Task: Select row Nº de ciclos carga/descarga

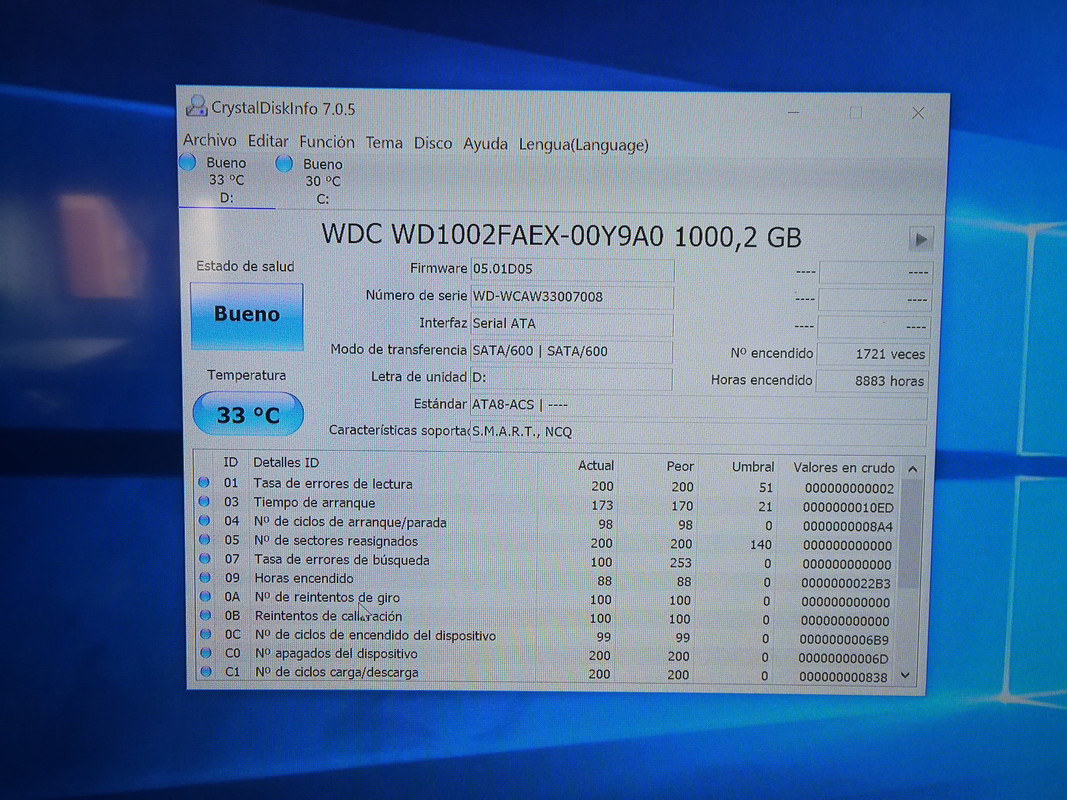Action: [548, 673]
